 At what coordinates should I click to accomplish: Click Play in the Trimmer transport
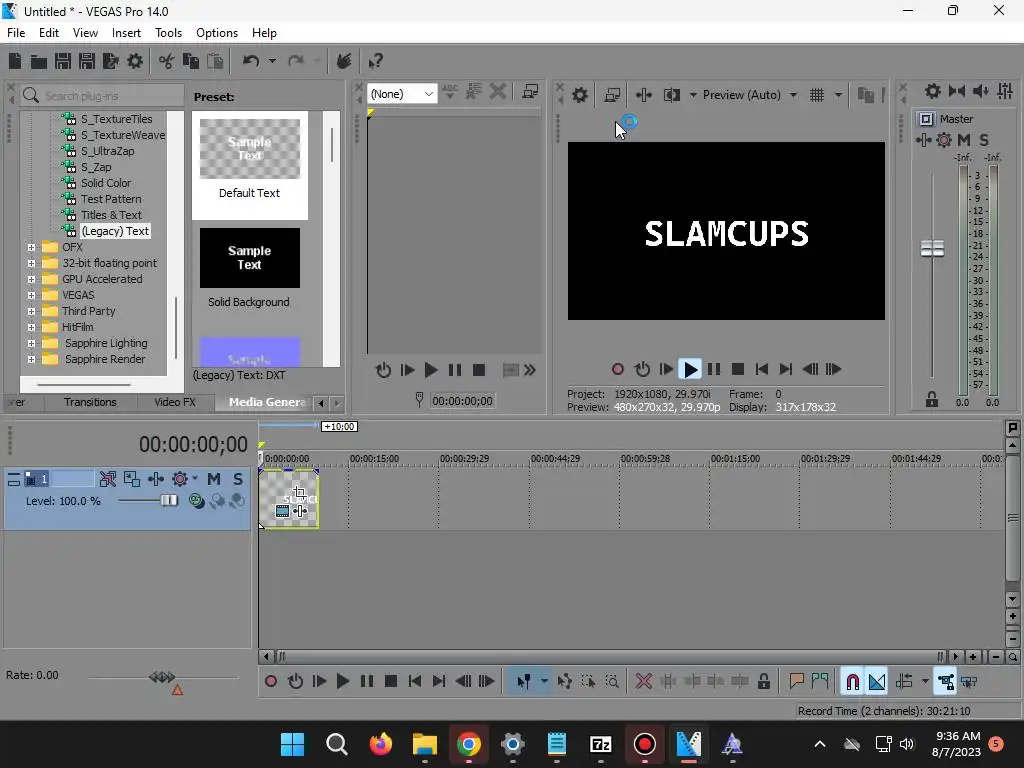click(430, 370)
